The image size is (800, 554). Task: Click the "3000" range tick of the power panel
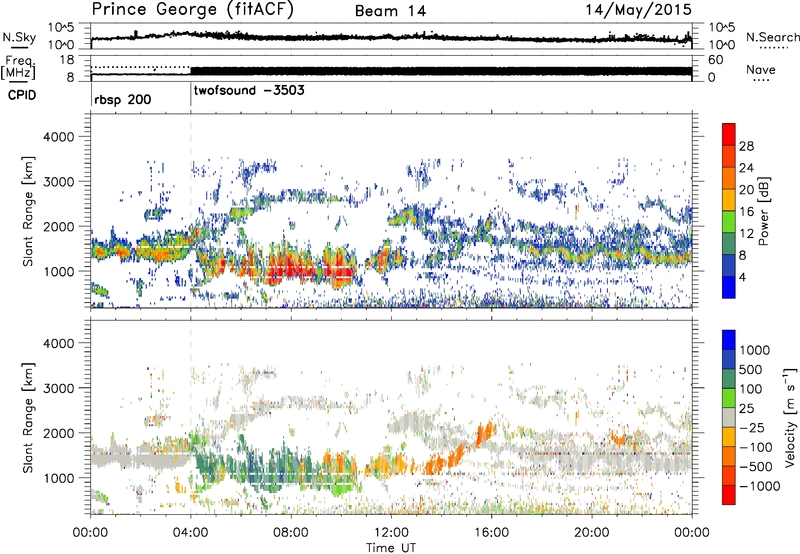coord(58,182)
